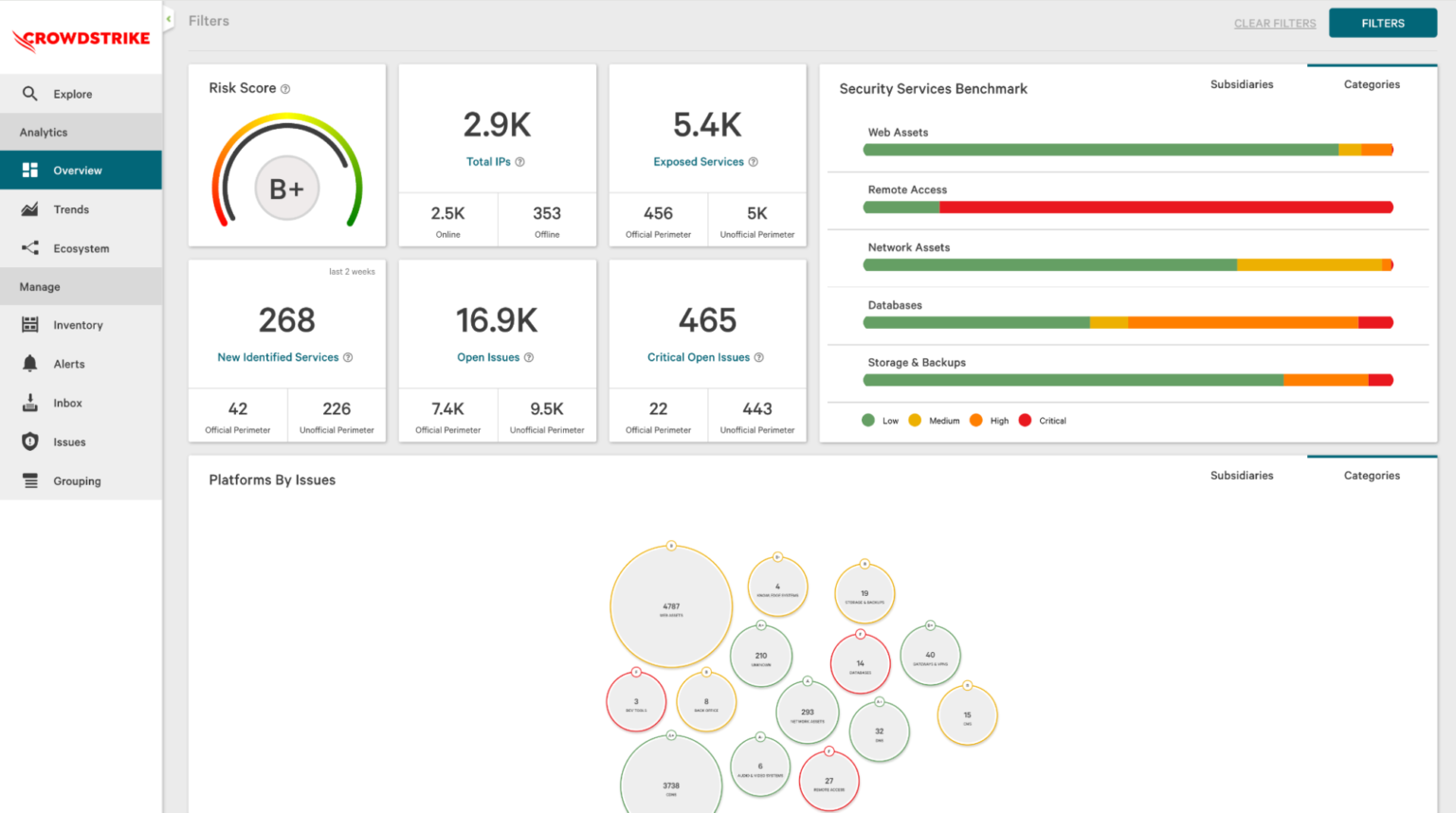Select the Issues shield icon

tap(31, 441)
